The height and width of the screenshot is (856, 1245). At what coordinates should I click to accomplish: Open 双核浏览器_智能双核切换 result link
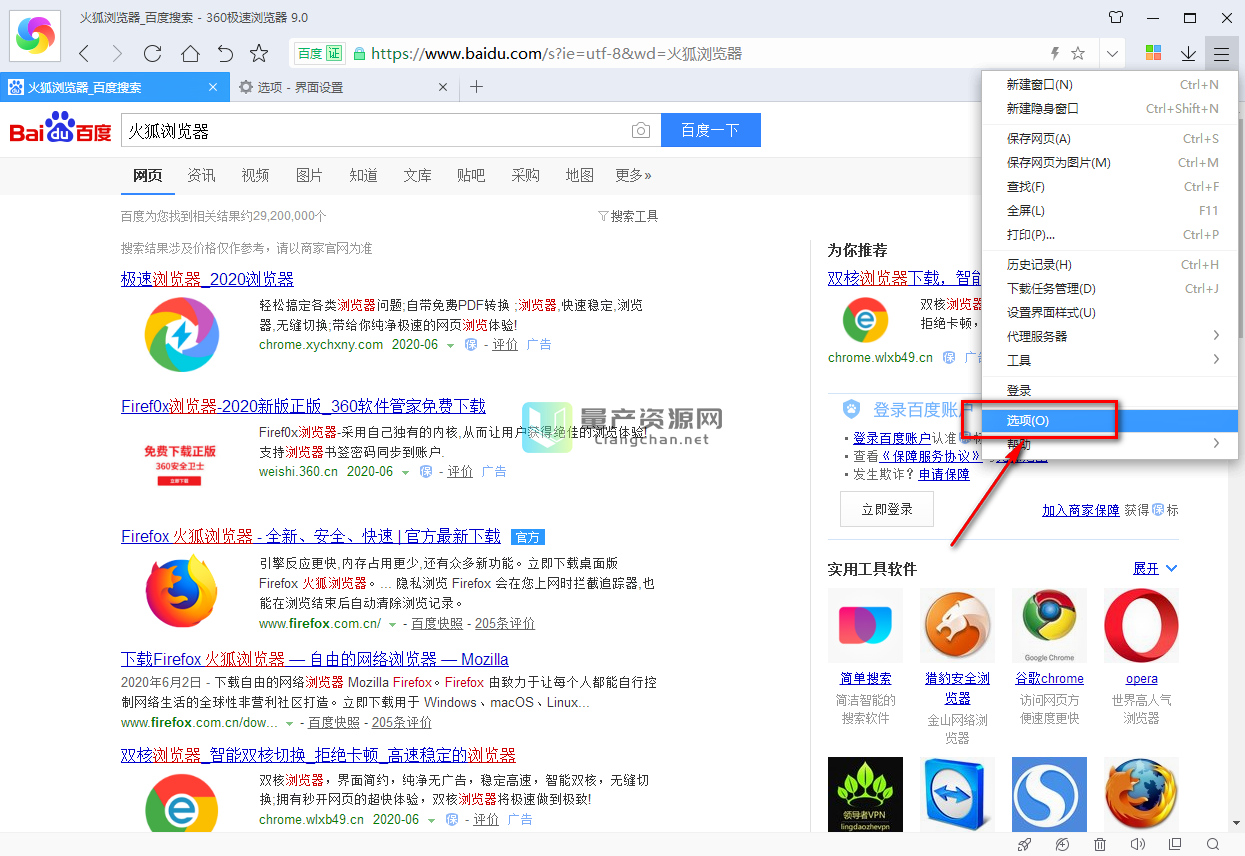pos(318,755)
